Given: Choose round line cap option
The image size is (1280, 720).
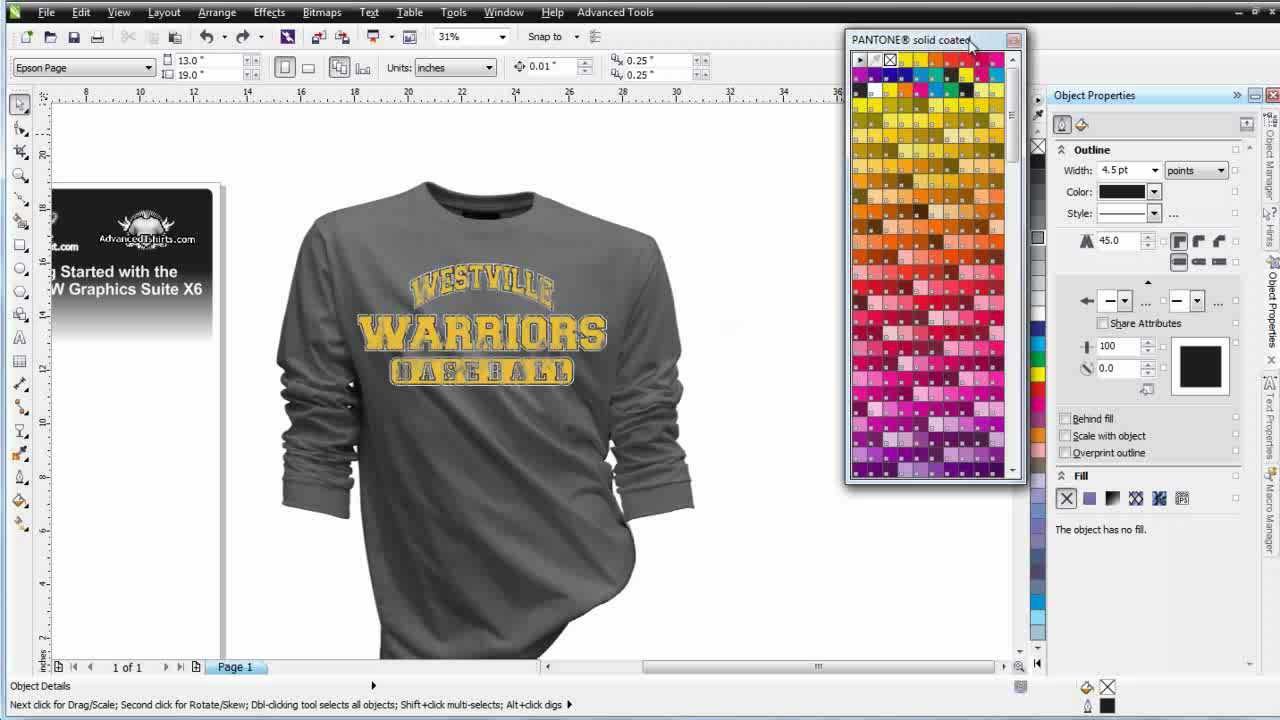Looking at the screenshot, I should [1198, 261].
